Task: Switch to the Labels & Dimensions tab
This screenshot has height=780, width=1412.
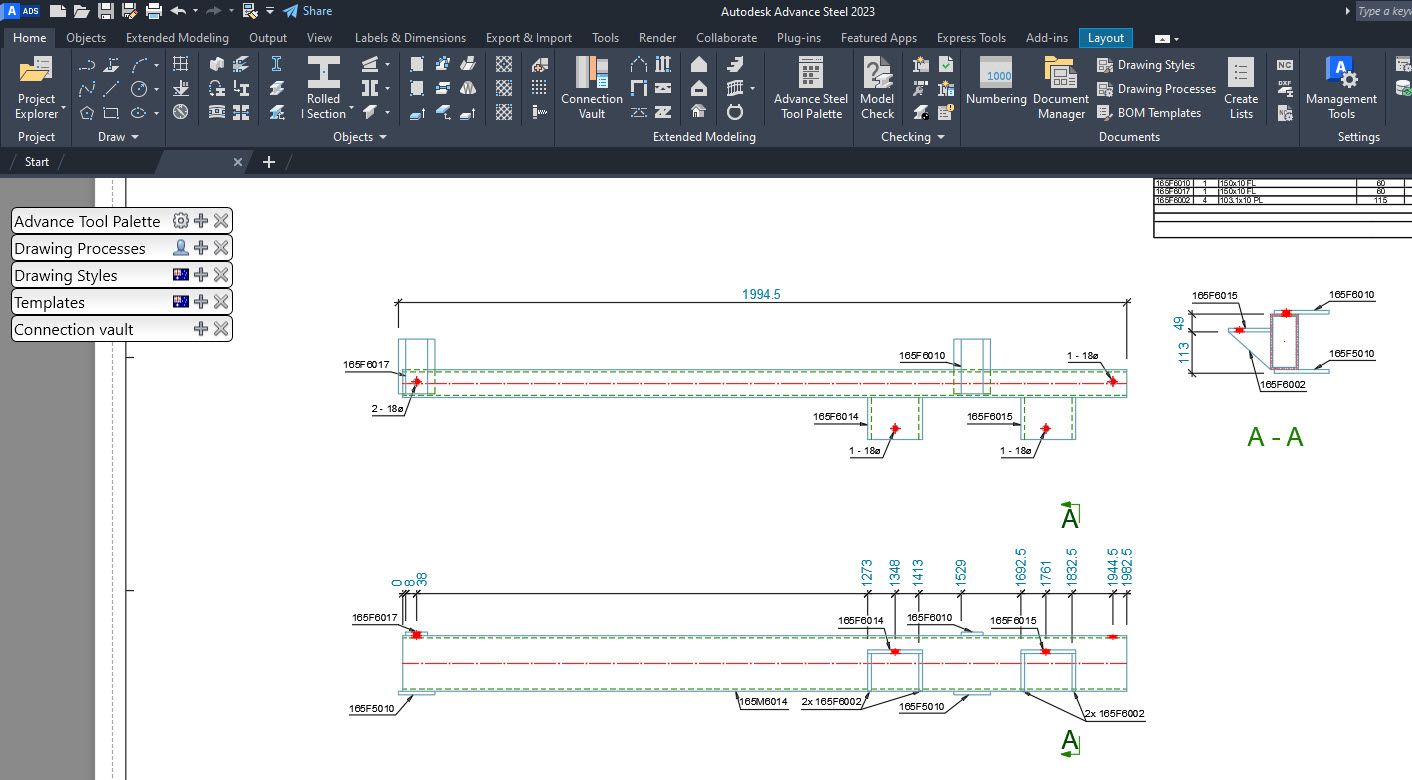Action: [410, 38]
